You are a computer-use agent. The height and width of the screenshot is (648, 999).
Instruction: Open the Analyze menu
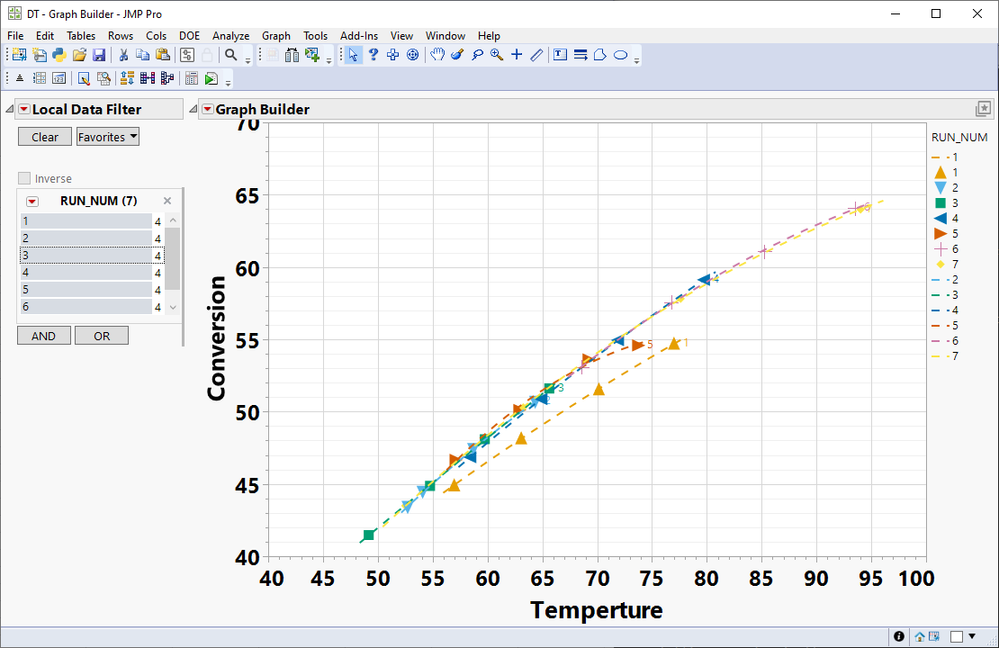coord(231,36)
